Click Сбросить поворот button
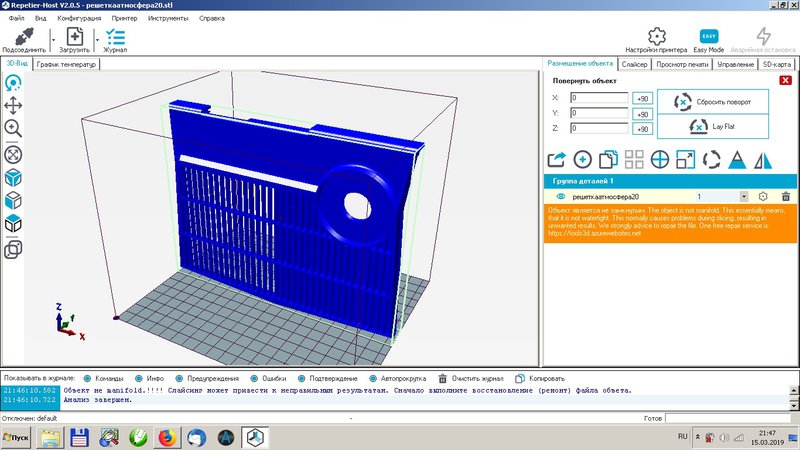This screenshot has width=800, height=450. click(x=713, y=102)
